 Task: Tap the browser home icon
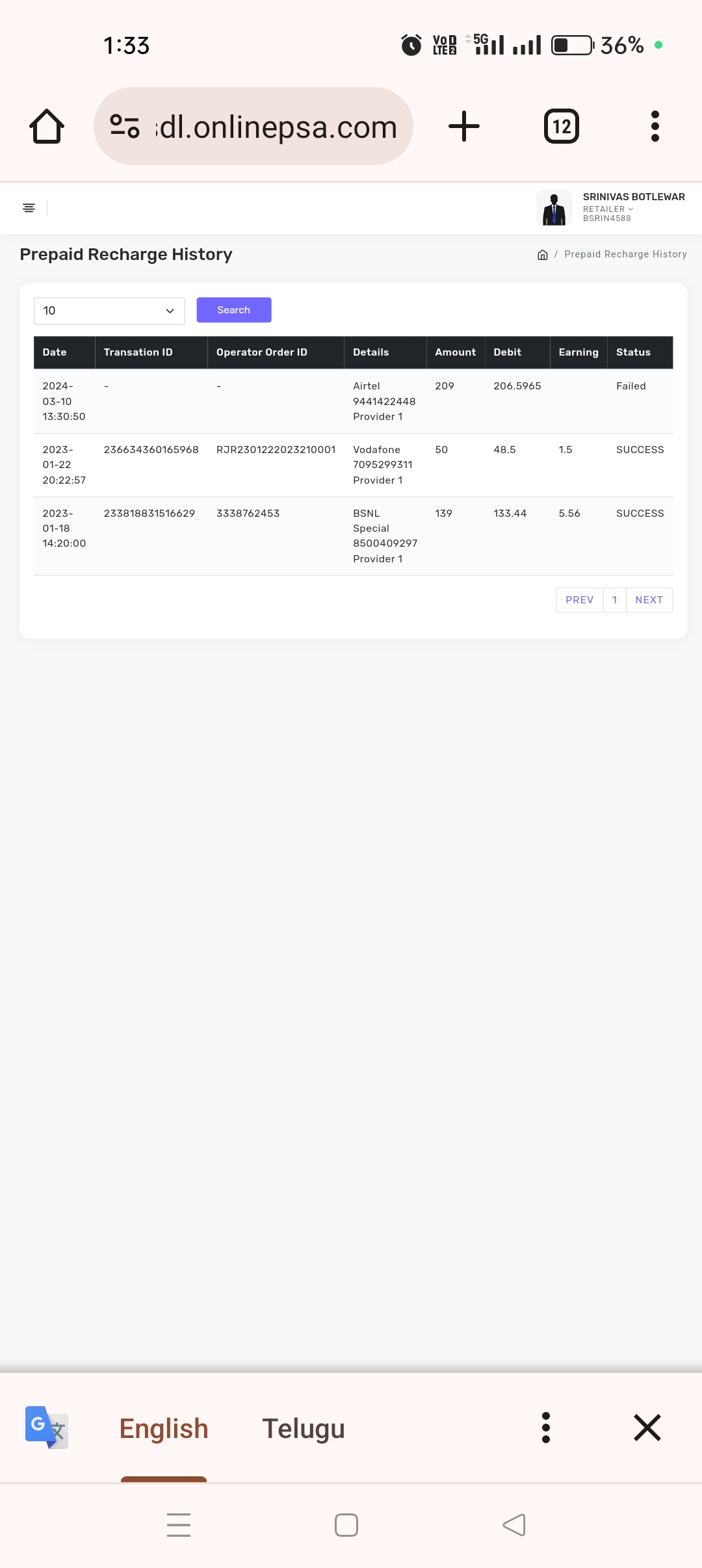coord(47,126)
